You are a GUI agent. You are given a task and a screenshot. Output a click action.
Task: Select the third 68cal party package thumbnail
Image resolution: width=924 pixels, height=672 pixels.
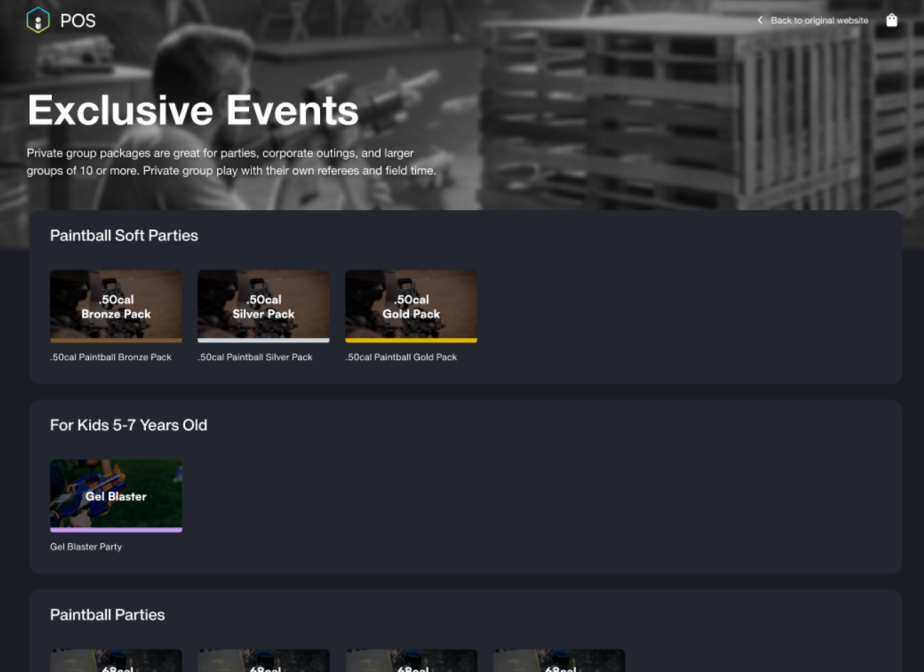410,660
